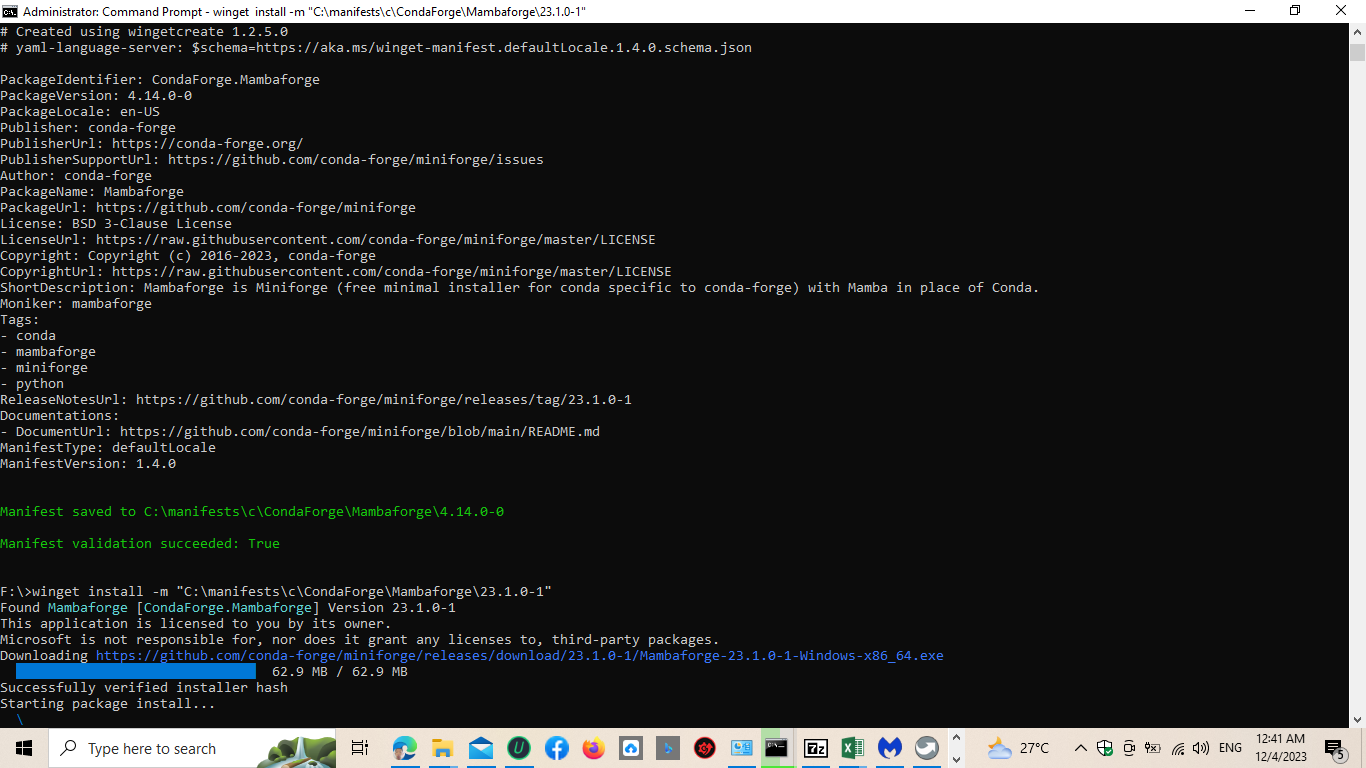This screenshot has width=1366, height=768.
Task: Open Facebook from the taskbar
Action: point(556,748)
